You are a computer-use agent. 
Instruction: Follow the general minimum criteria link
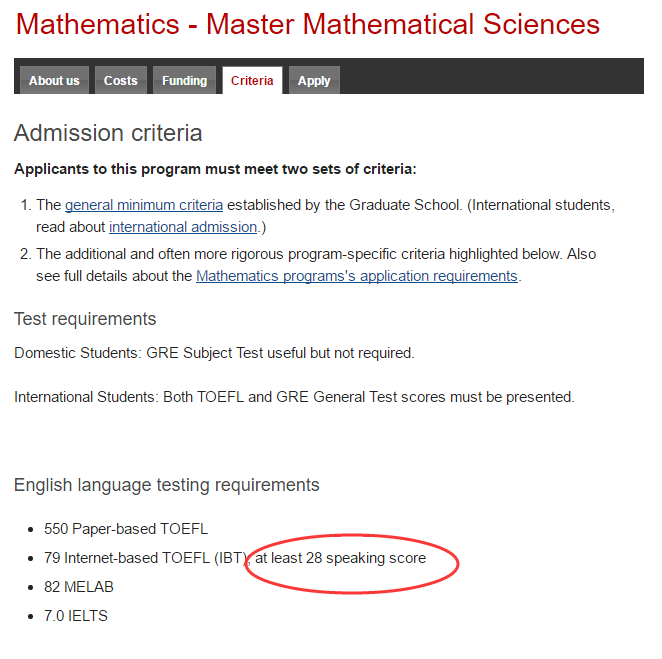click(x=144, y=205)
